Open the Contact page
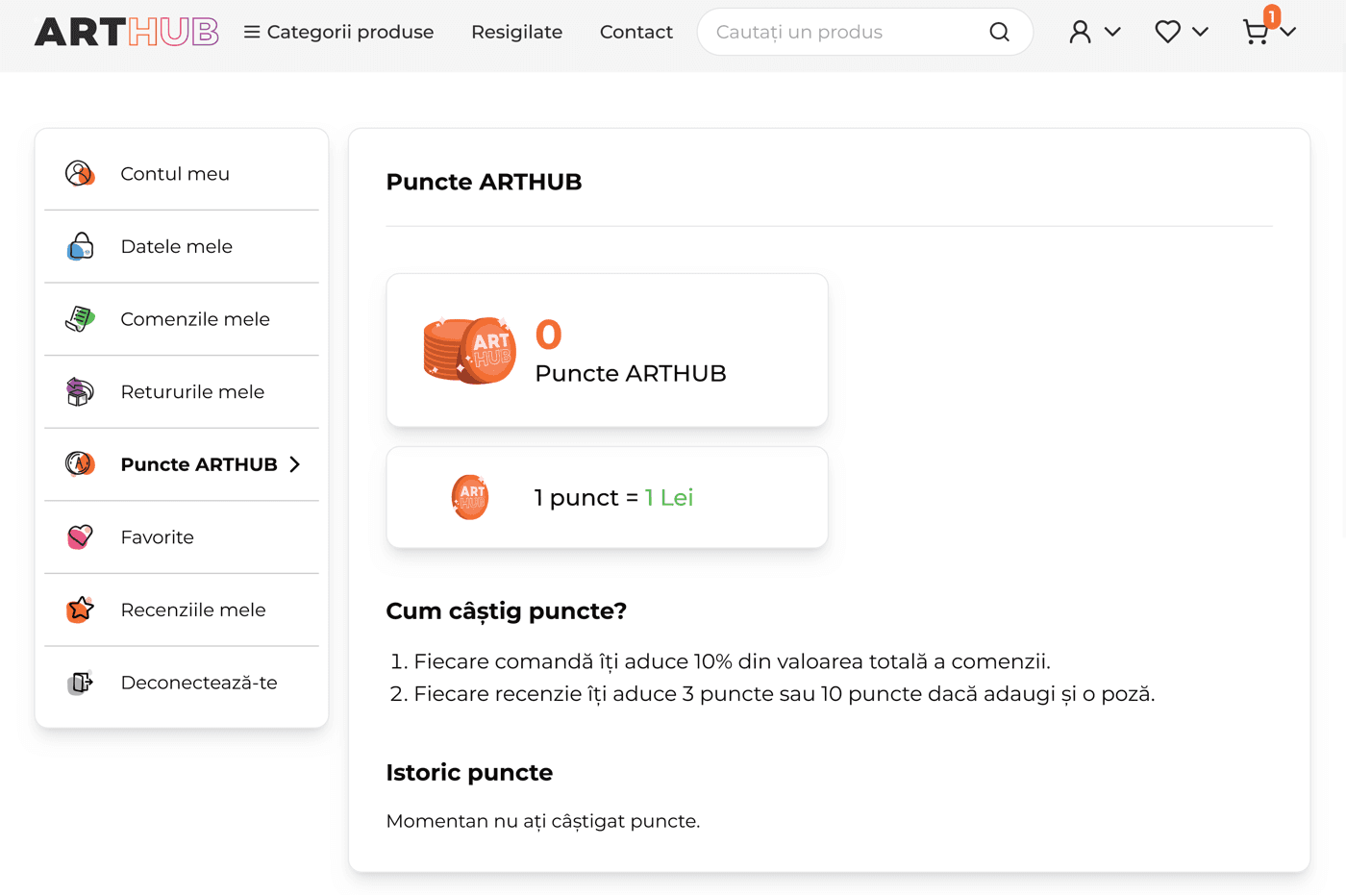Image resolution: width=1346 pixels, height=896 pixels. 636,32
